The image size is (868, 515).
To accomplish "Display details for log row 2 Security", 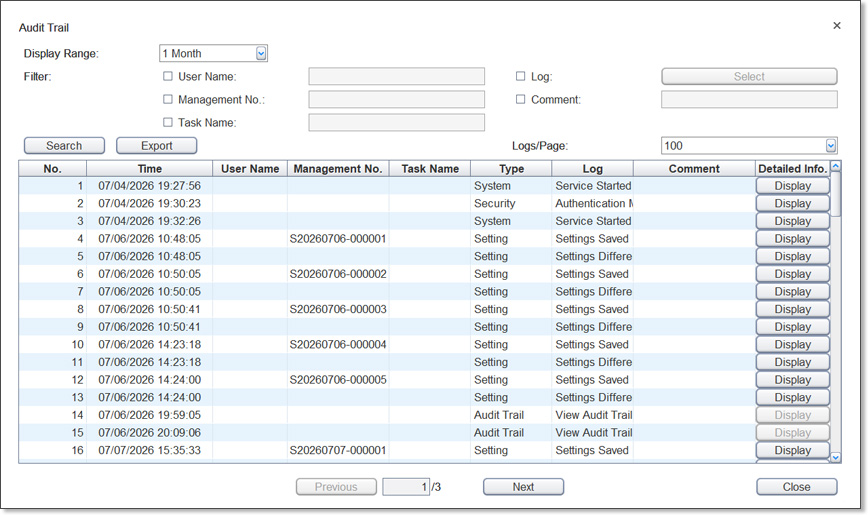I will 793,204.
